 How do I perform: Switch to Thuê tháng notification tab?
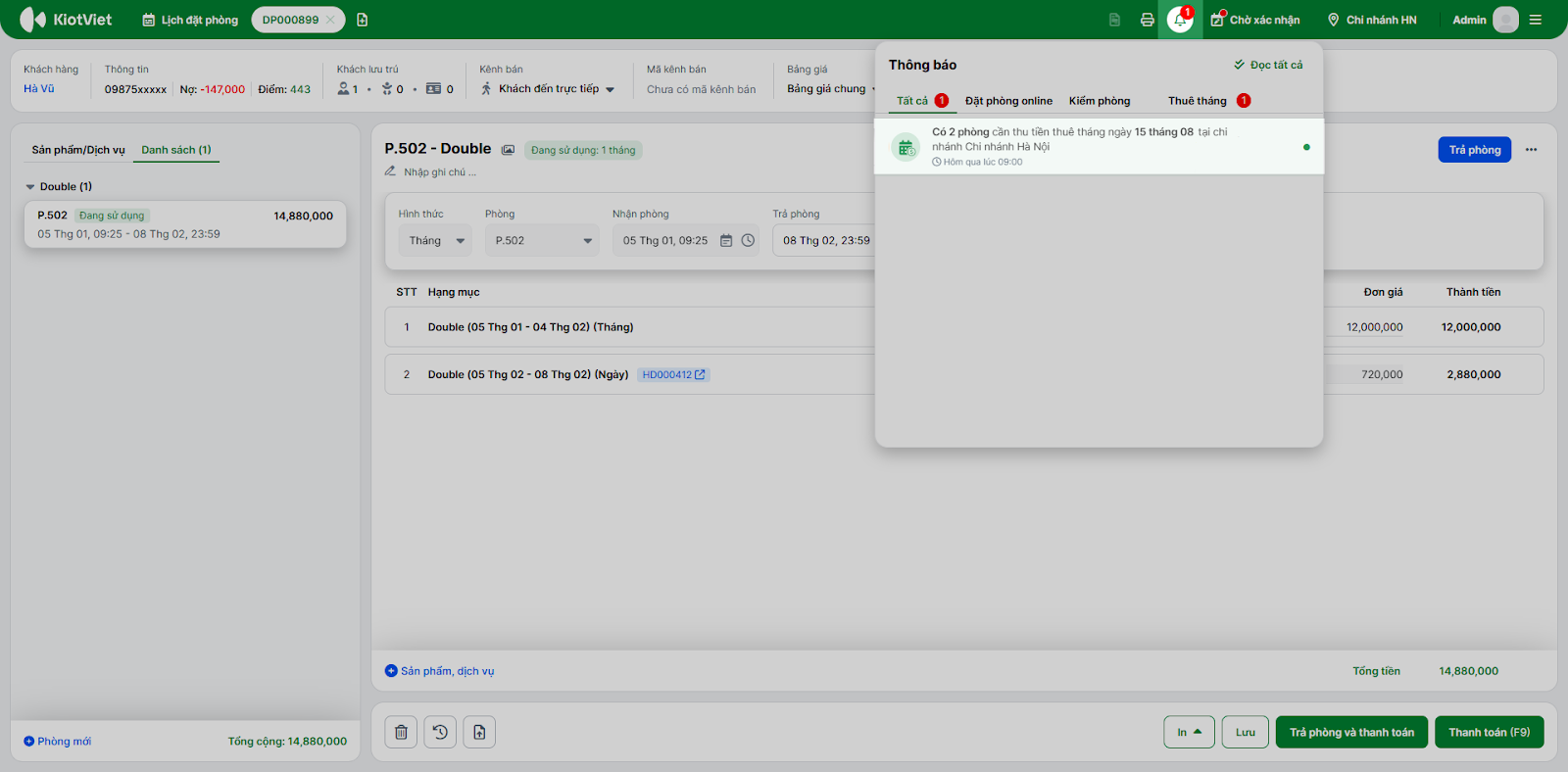pyautogui.click(x=1197, y=101)
